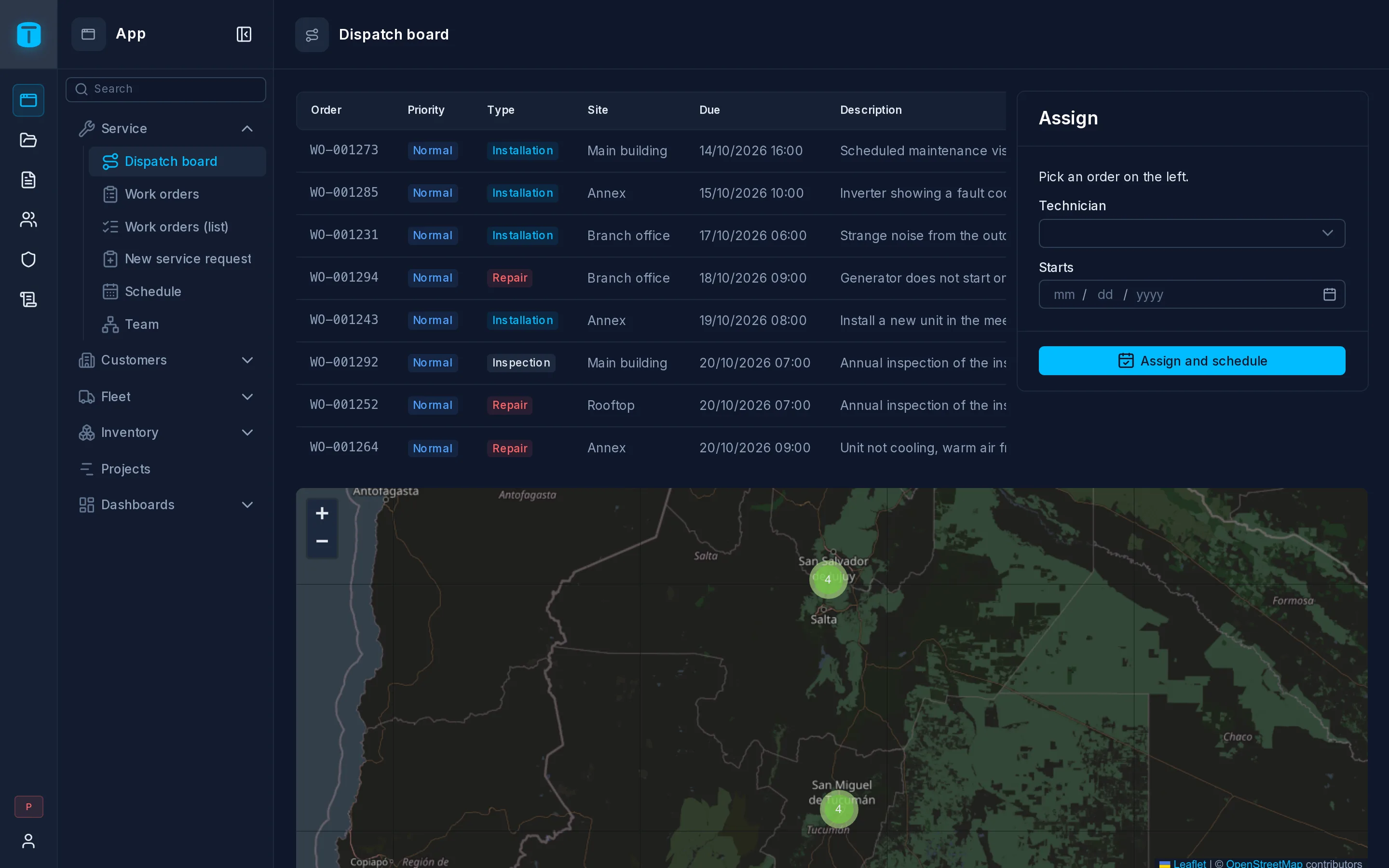Viewport: 1389px width, 868px height.
Task: Open the document icon in the left rail
Action: pos(28,180)
